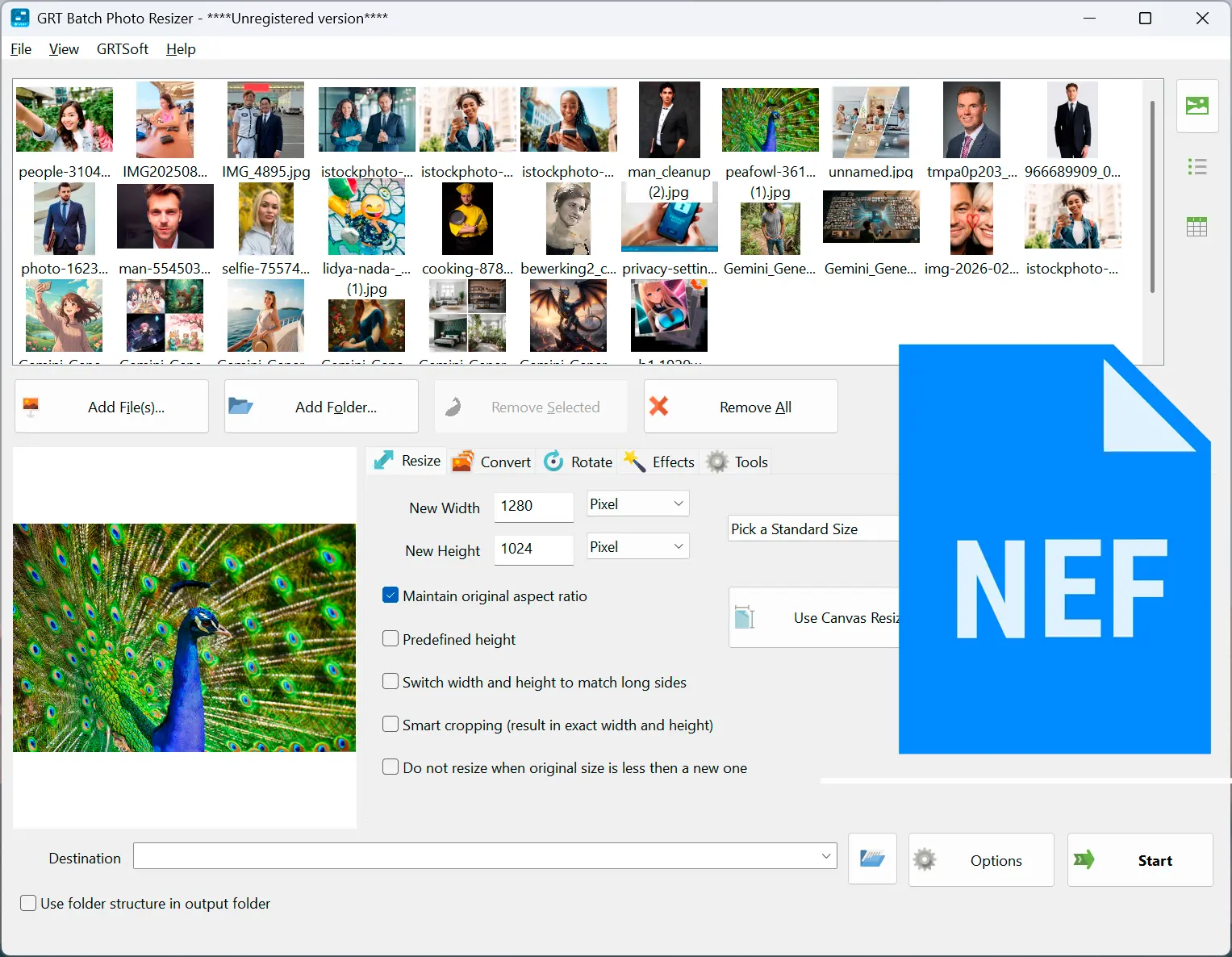
Task: Open the View menu
Action: pyautogui.click(x=64, y=49)
